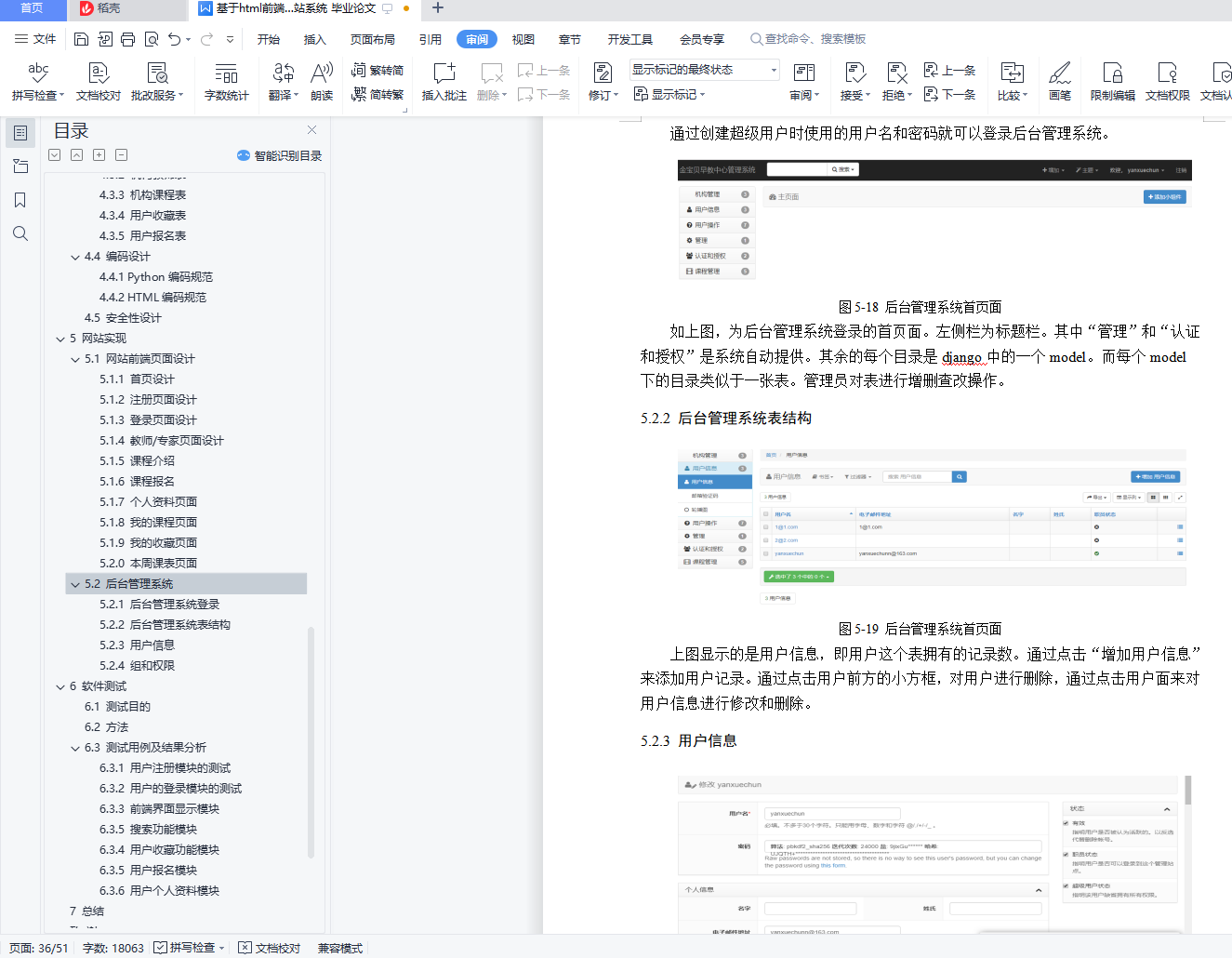
Task: Jump to 4.5 安全性设计 in the outline
Action: coord(123,318)
